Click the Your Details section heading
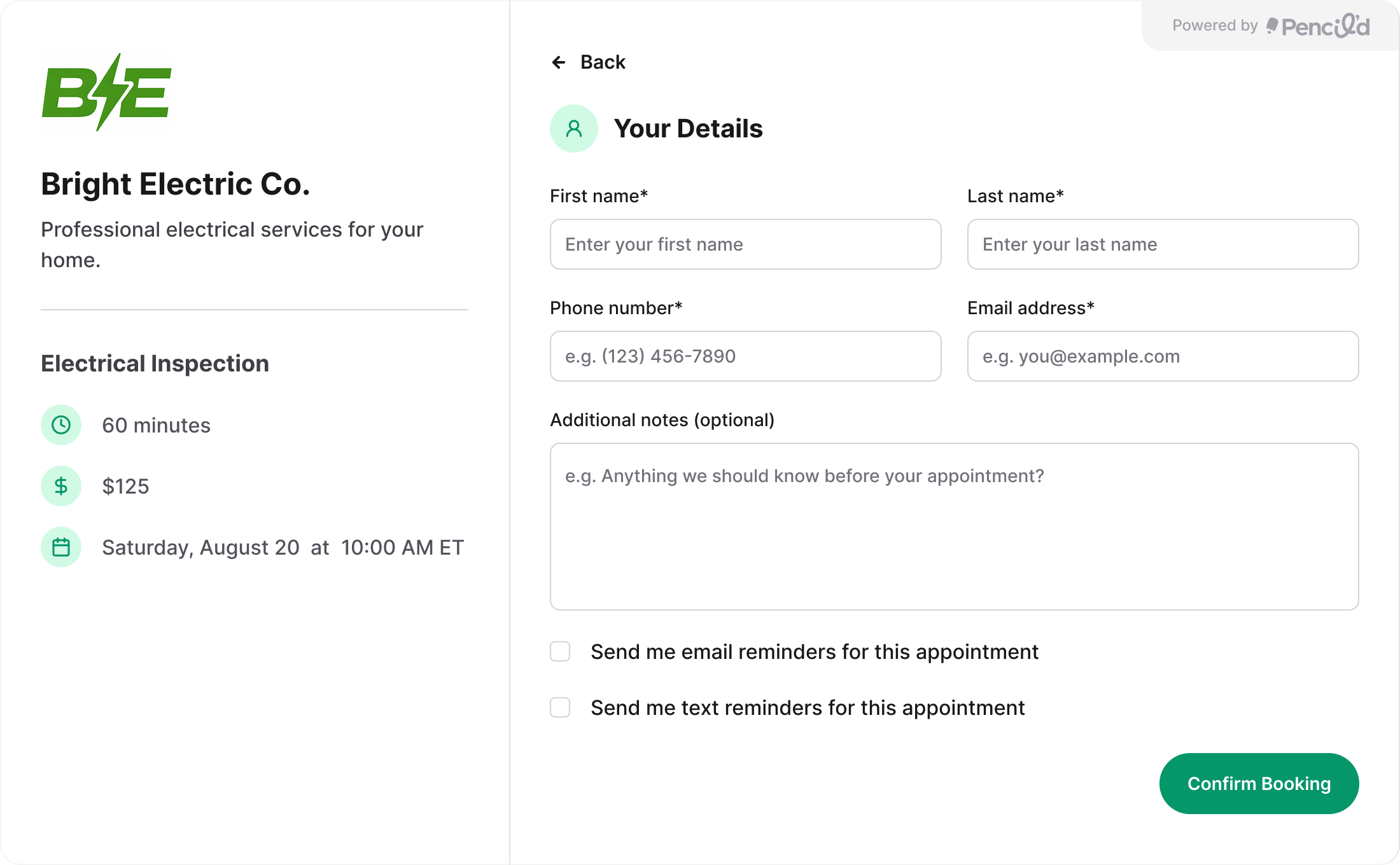 point(688,128)
